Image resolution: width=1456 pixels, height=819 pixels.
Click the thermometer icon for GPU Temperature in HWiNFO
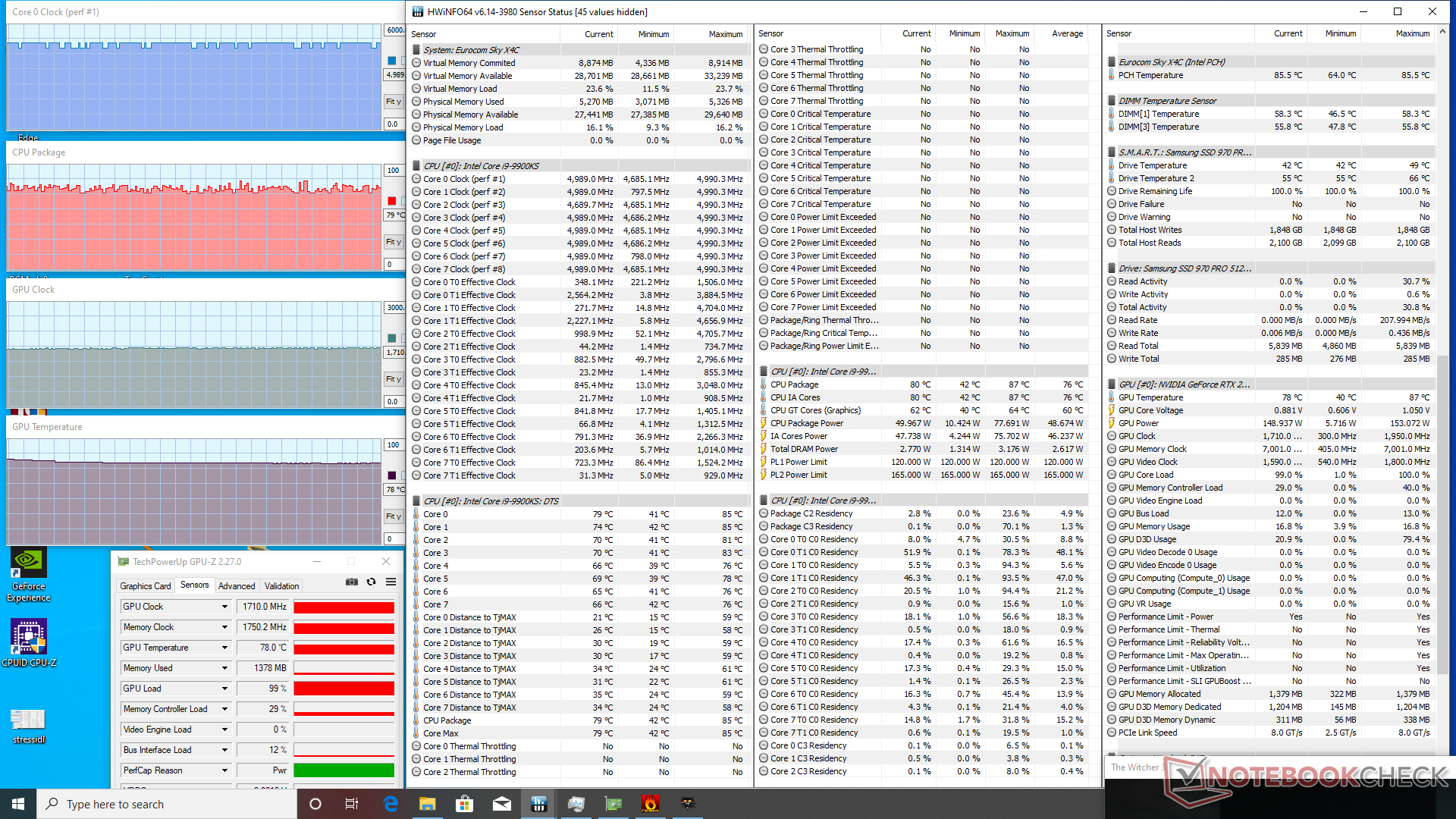(1111, 397)
